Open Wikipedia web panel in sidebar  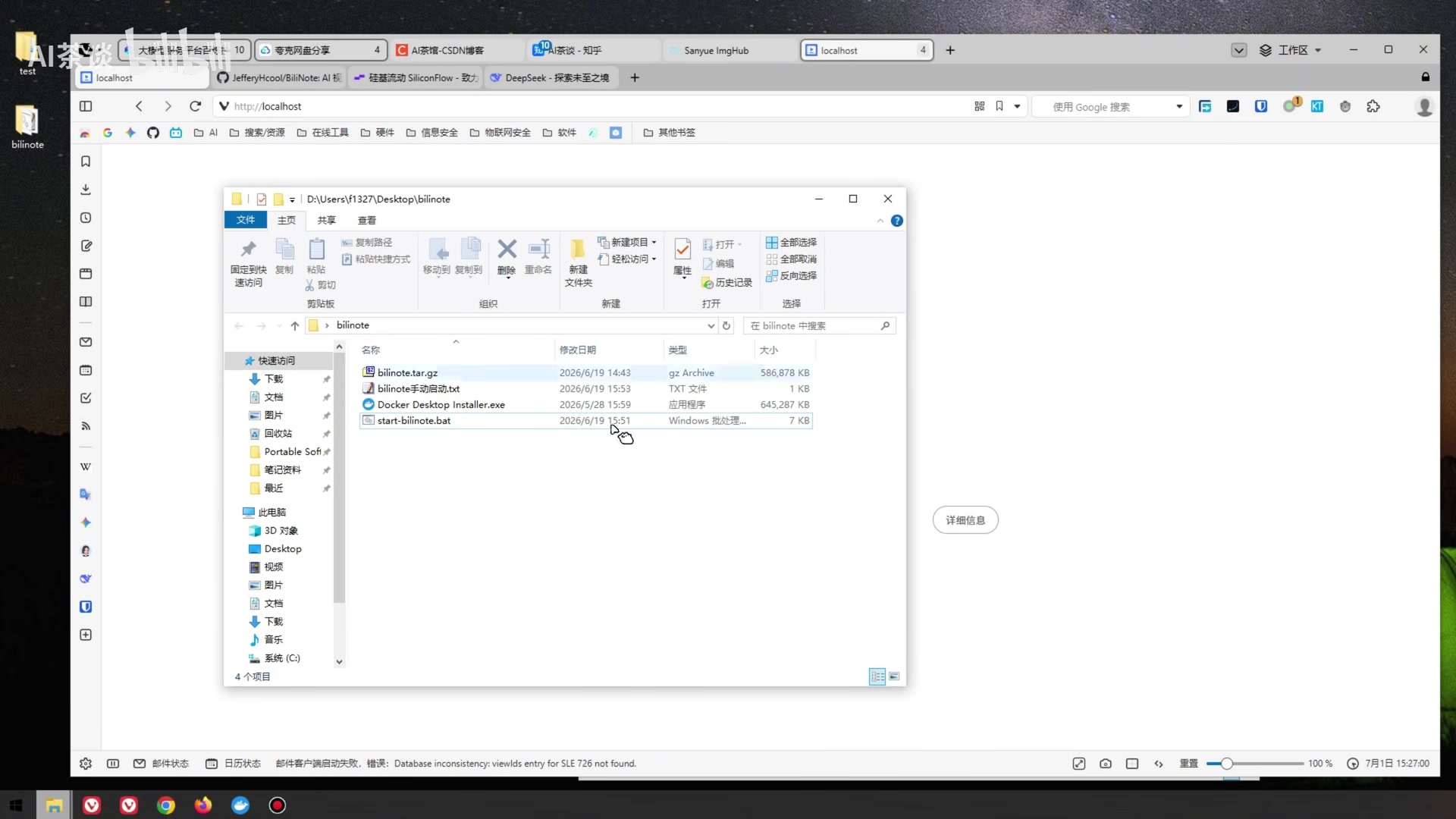86,466
